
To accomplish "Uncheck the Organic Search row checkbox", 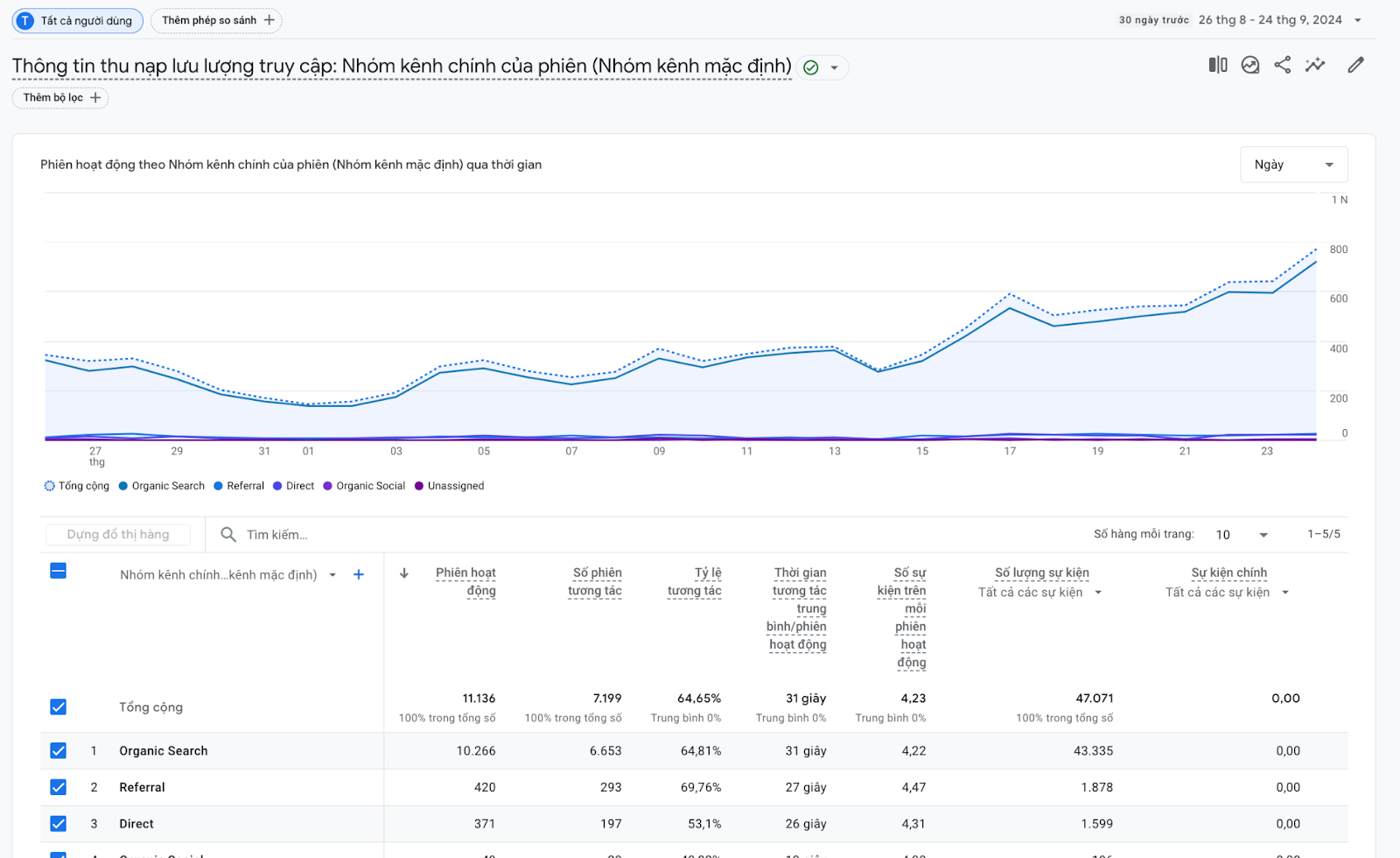I will point(58,750).
